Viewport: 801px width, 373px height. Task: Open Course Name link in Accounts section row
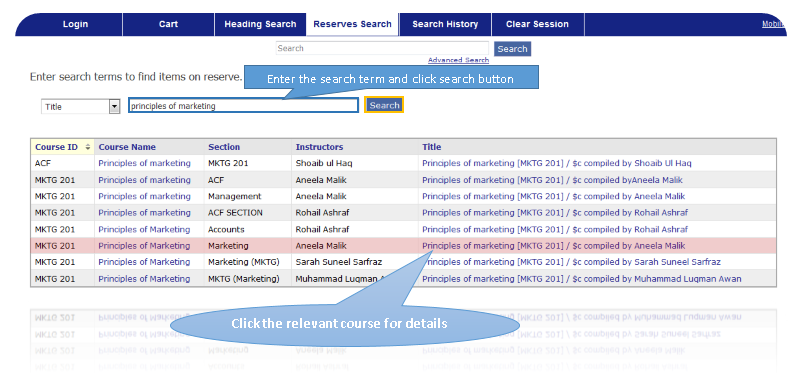(x=144, y=229)
